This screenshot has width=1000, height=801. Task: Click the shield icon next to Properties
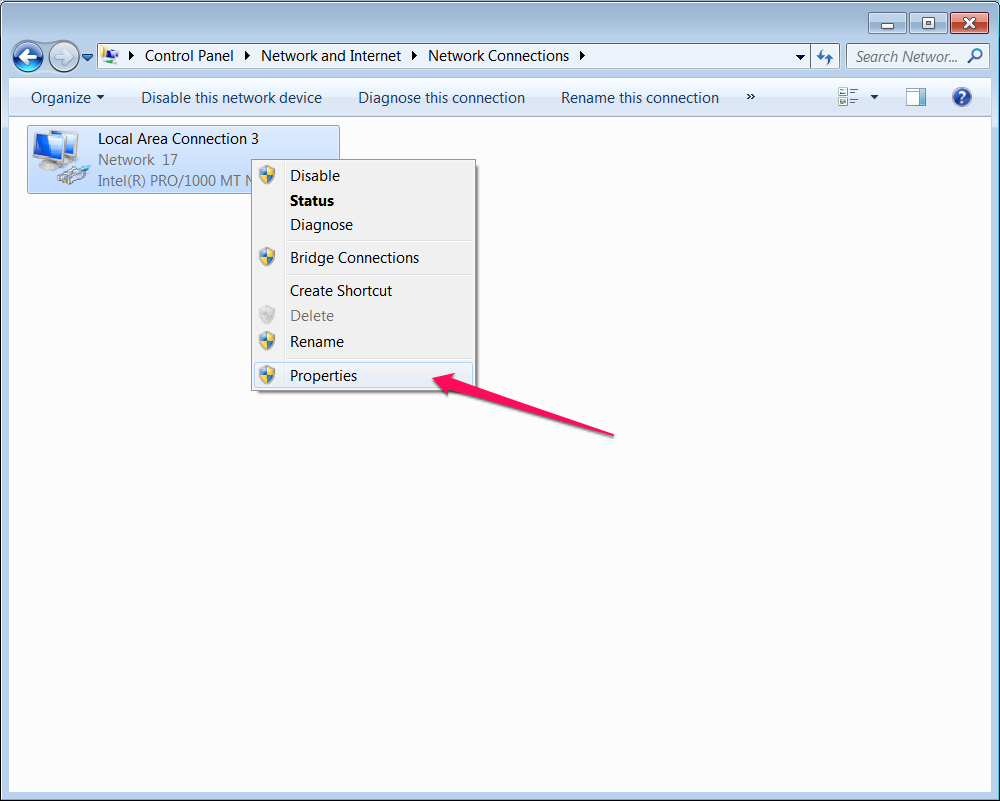[x=267, y=375]
